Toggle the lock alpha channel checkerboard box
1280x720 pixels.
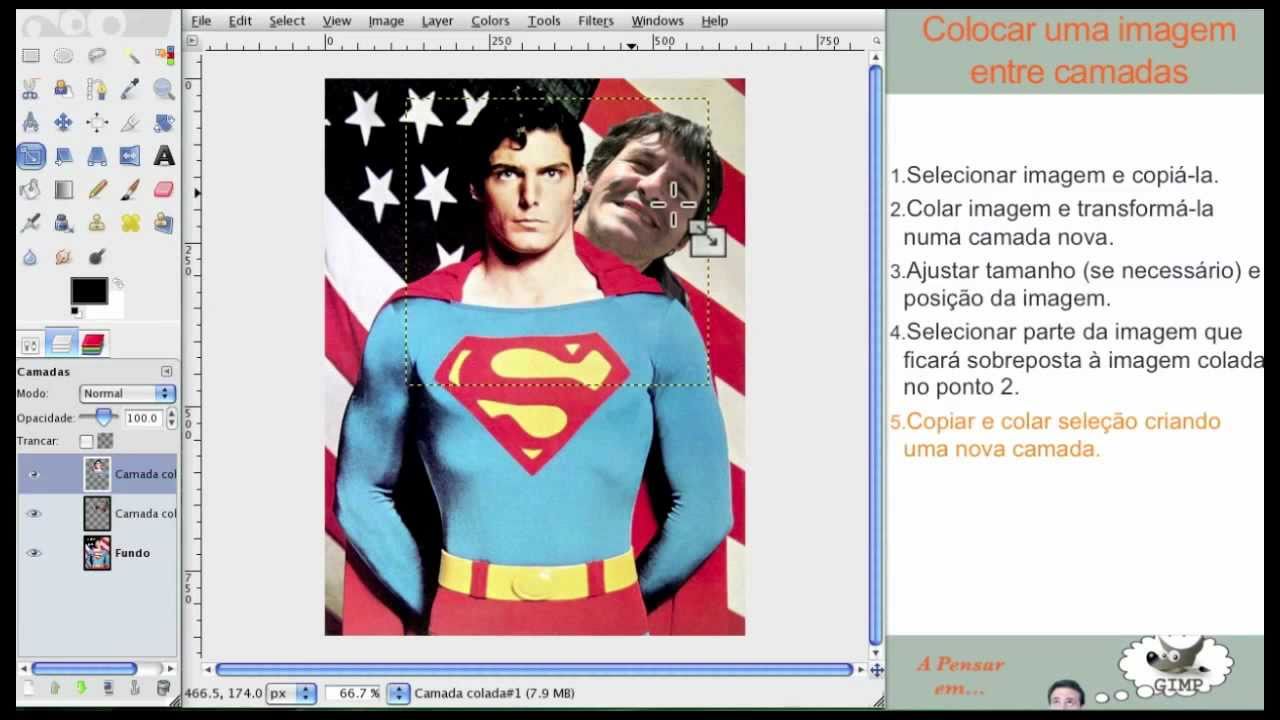(105, 441)
